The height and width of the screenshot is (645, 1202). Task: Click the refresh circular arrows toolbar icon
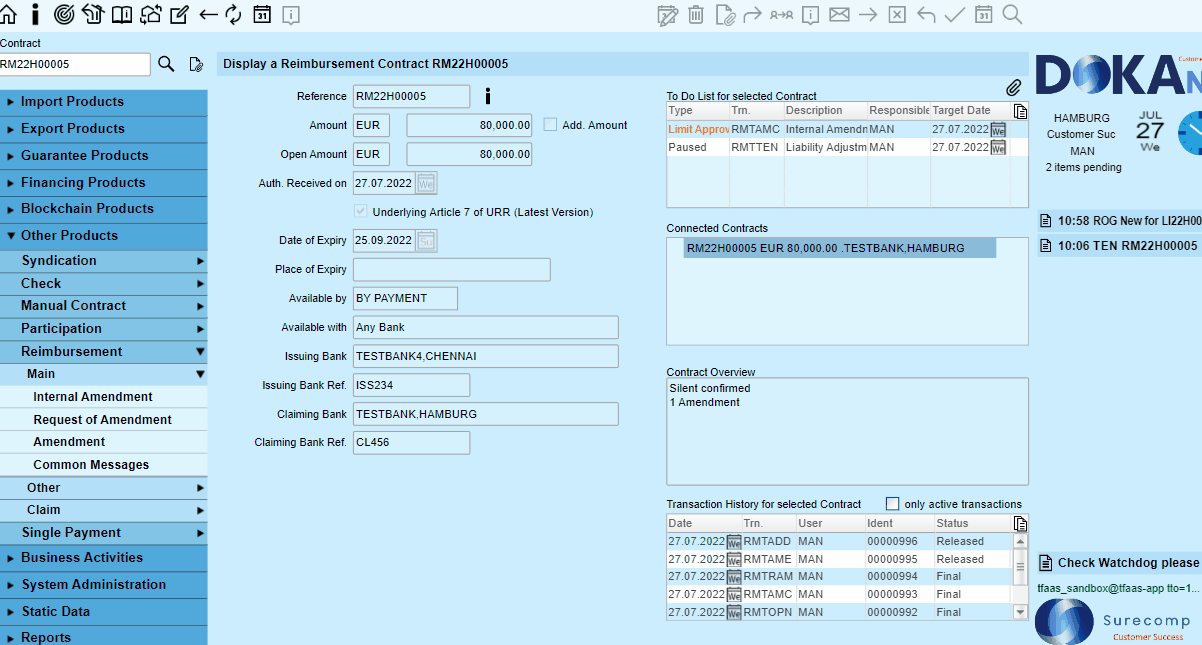pos(233,14)
